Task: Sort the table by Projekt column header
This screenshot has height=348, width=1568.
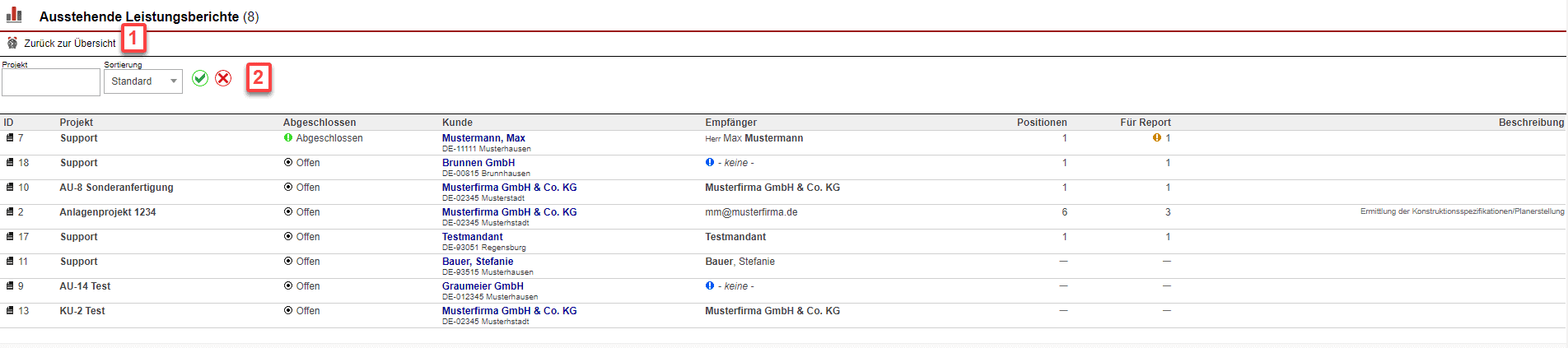Action: coord(76,123)
